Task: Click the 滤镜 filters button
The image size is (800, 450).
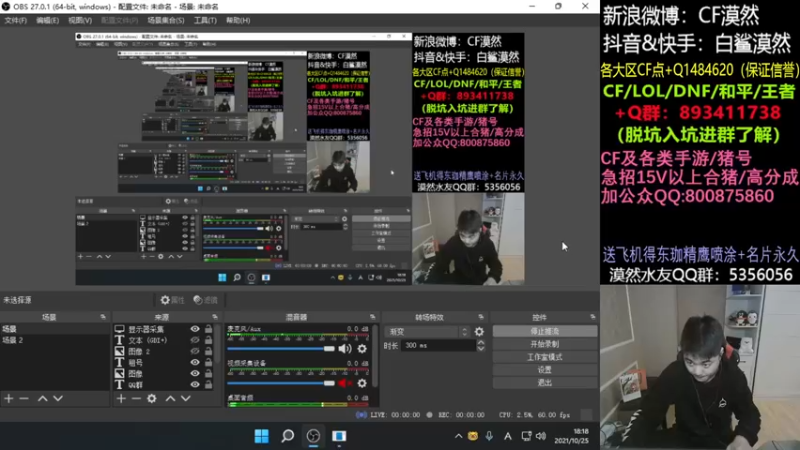Action: 206,300
